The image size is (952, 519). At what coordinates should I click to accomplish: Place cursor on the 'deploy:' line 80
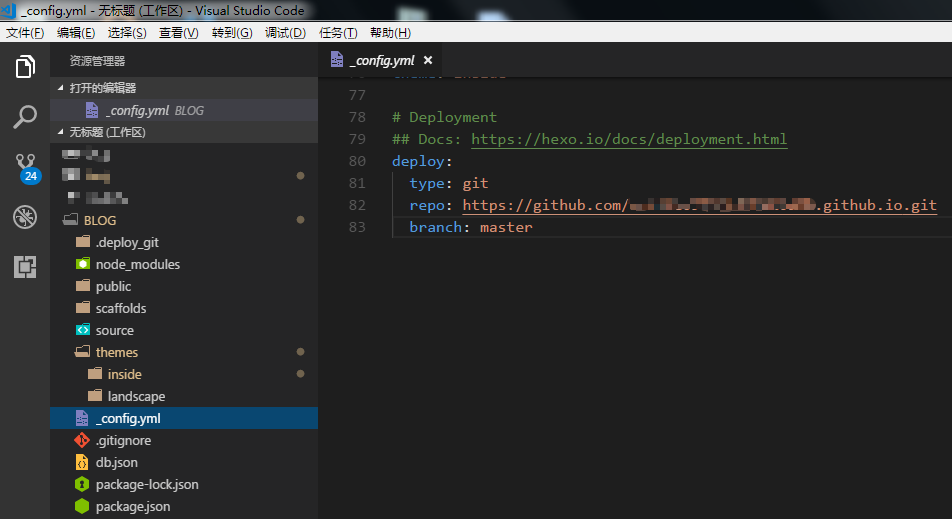[422, 161]
